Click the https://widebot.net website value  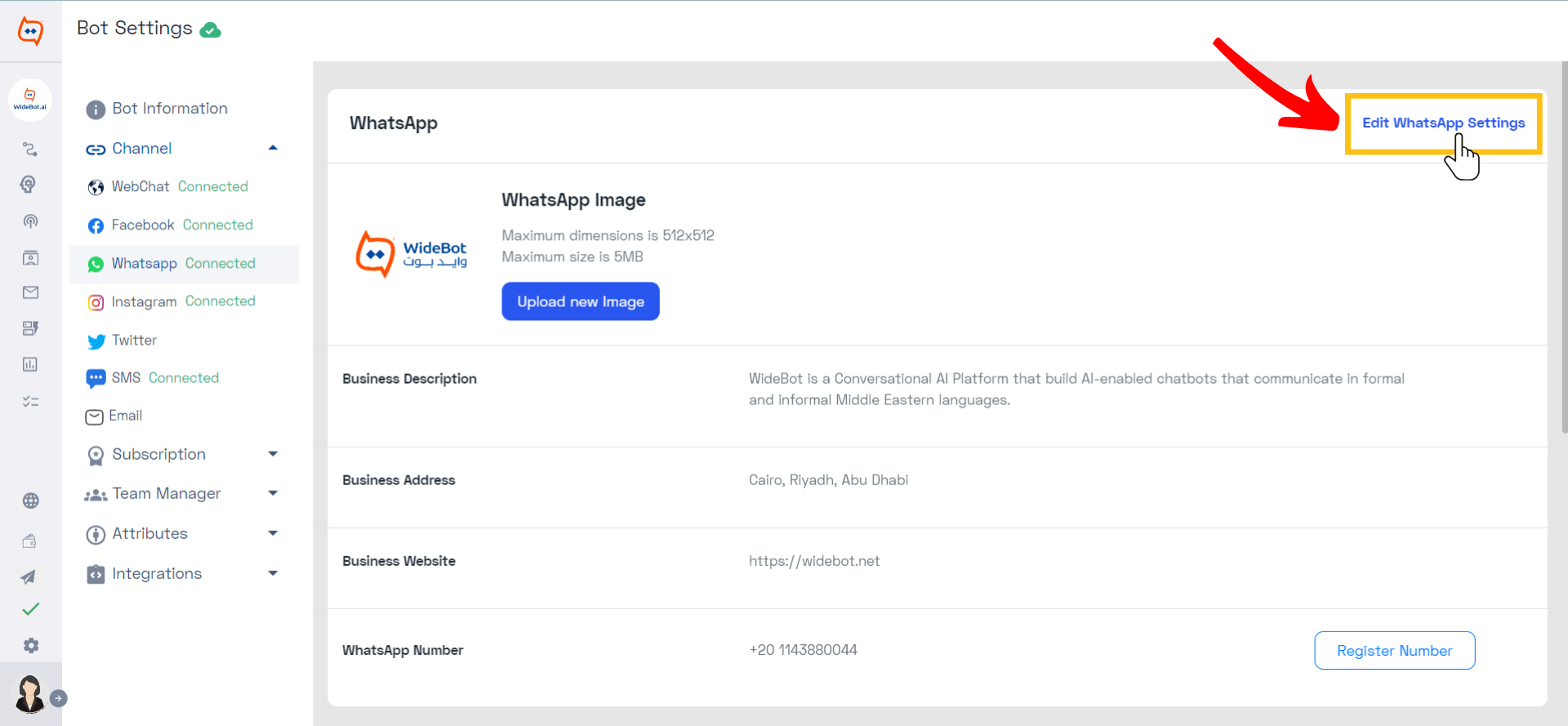click(x=814, y=561)
